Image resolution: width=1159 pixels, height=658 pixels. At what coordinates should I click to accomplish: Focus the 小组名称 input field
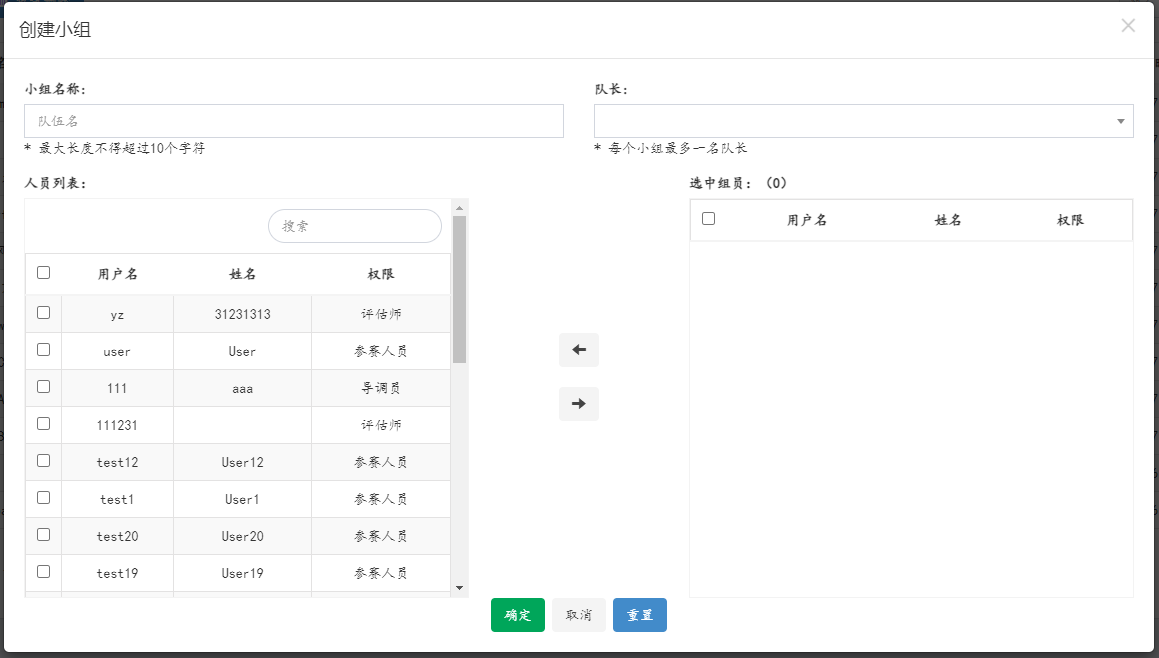tap(294, 121)
